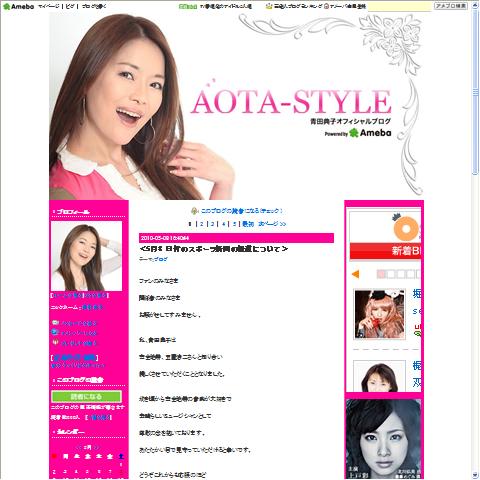Click the プロフィール sidebar heading

pyautogui.click(x=73, y=212)
